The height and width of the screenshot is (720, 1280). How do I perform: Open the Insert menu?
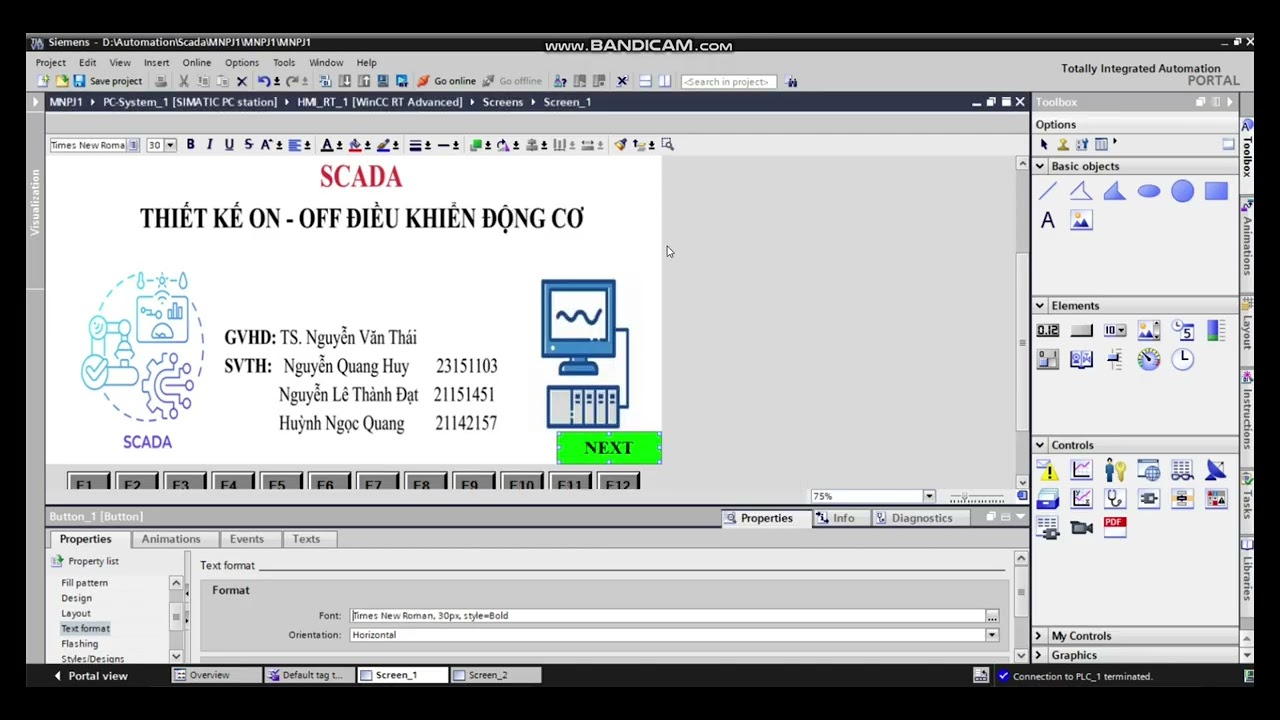coord(156,62)
